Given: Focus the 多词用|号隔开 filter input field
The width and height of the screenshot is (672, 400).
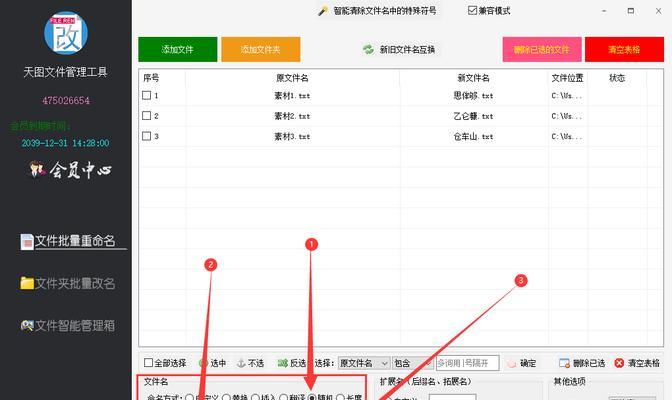Looking at the screenshot, I should pos(467,363).
